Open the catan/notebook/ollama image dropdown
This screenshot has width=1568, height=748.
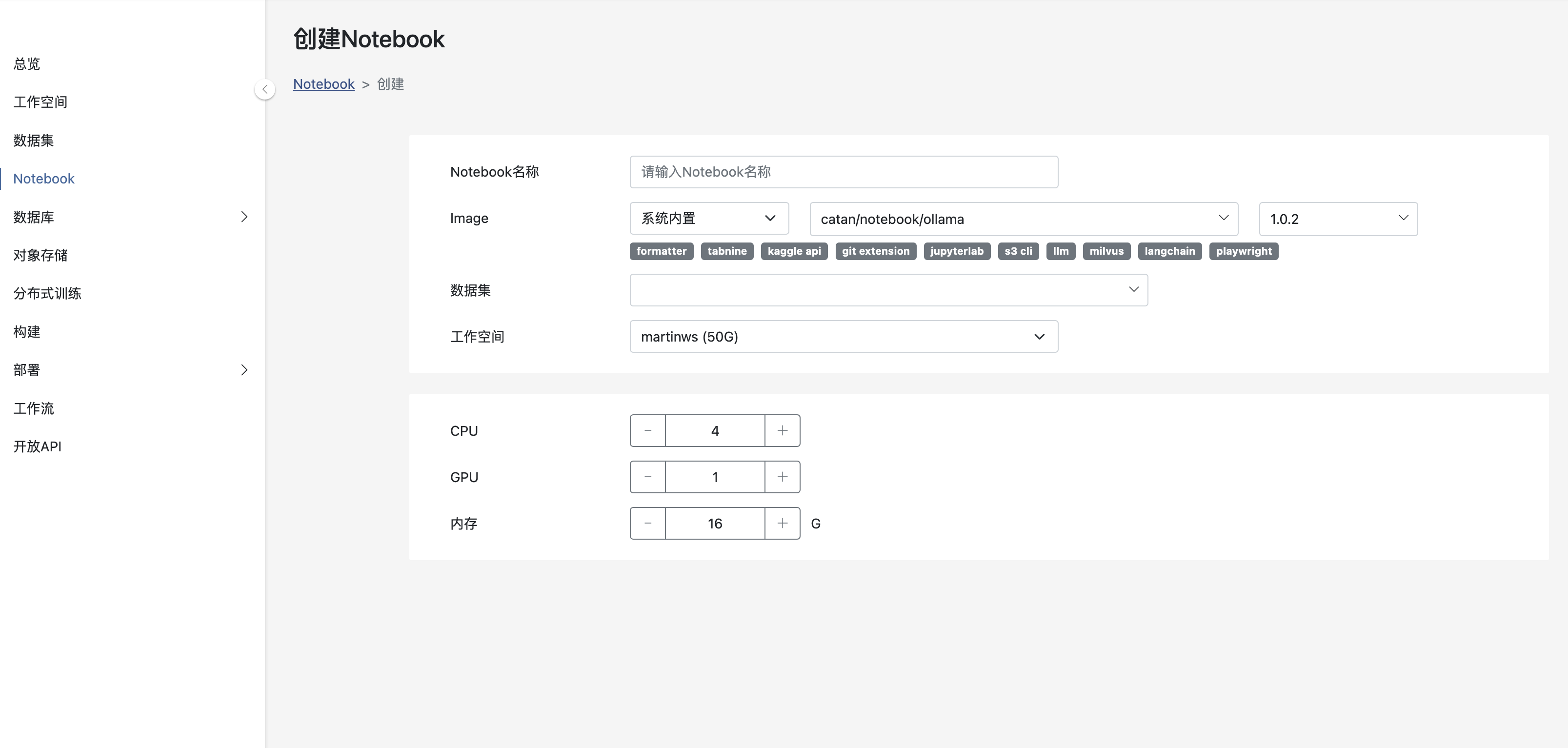[1023, 219]
